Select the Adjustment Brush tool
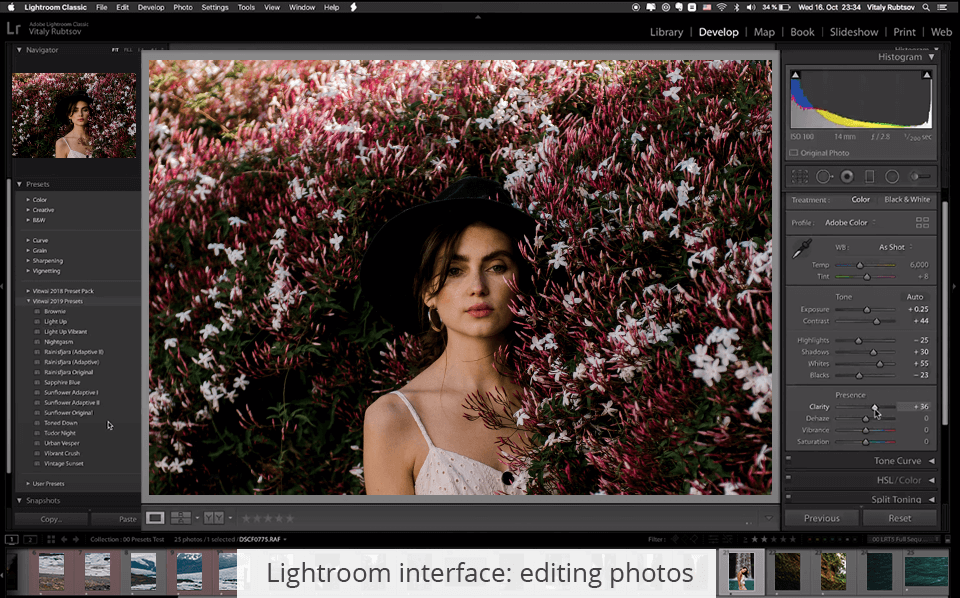This screenshot has height=598, width=960. [x=920, y=177]
